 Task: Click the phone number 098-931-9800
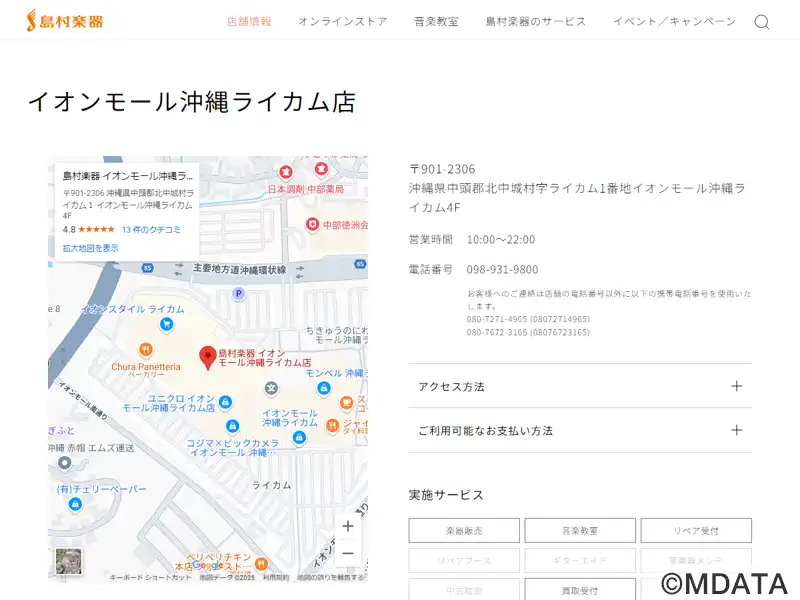502,269
